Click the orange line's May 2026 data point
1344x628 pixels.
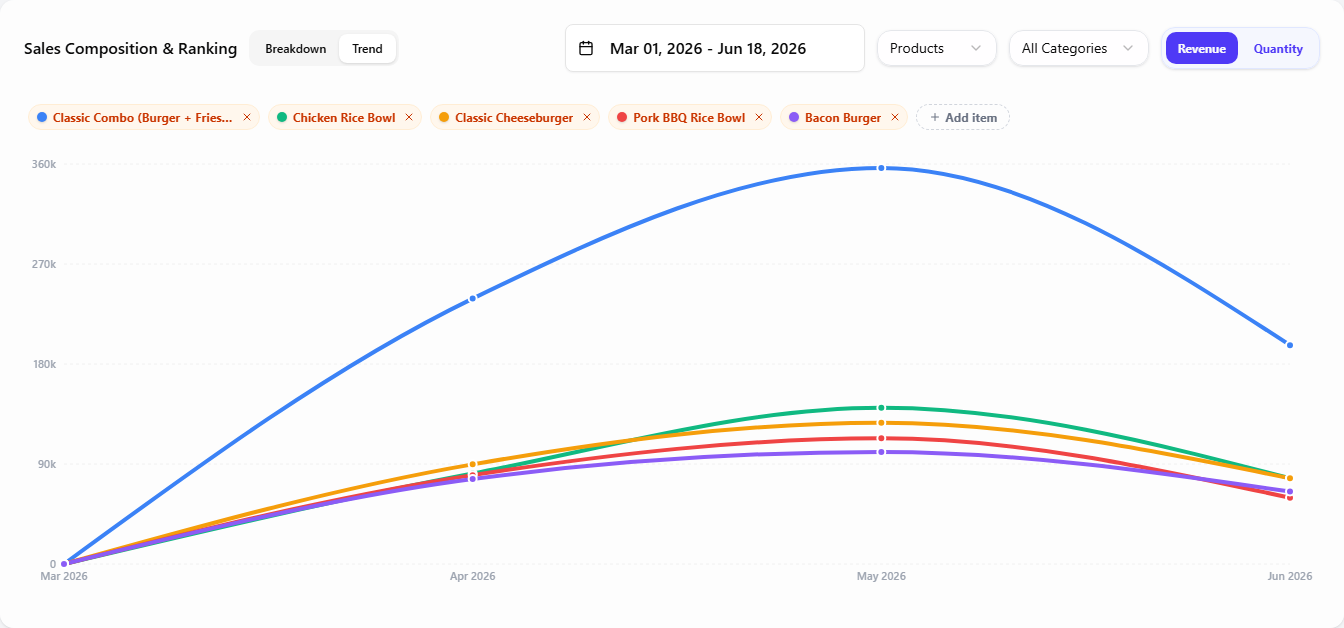pyautogui.click(x=881, y=423)
